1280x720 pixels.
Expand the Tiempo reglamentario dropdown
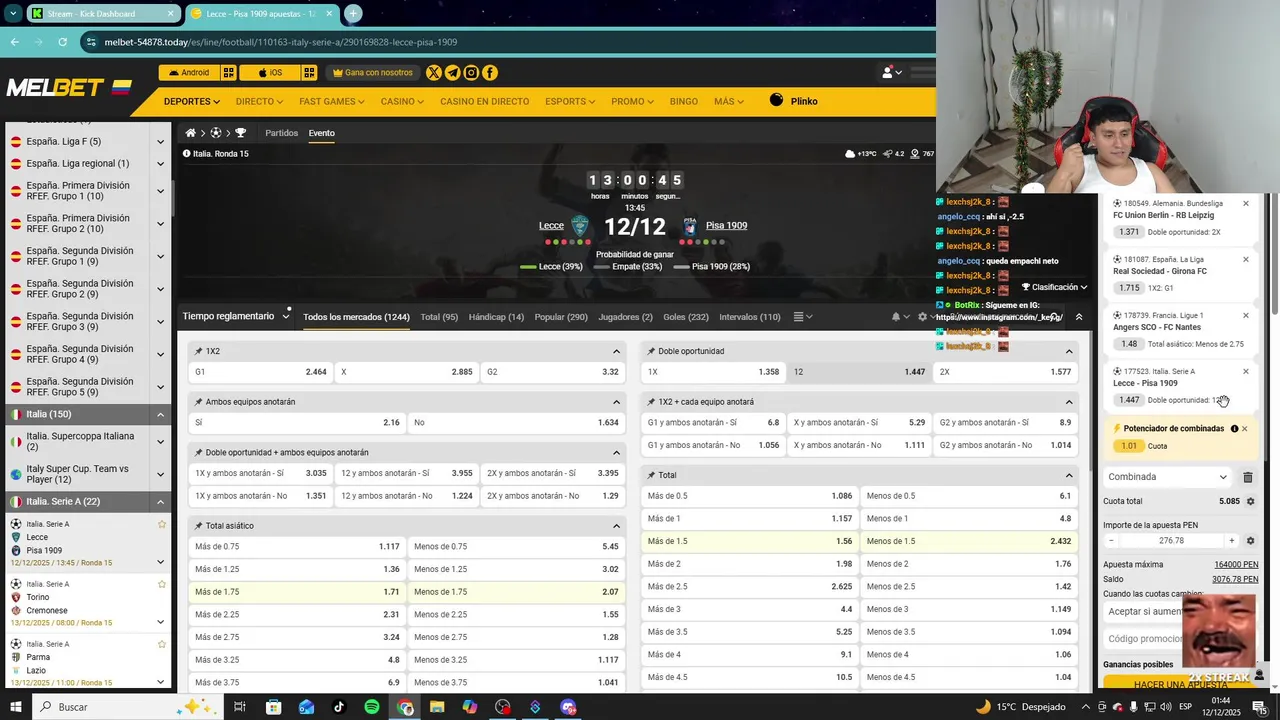point(236,316)
